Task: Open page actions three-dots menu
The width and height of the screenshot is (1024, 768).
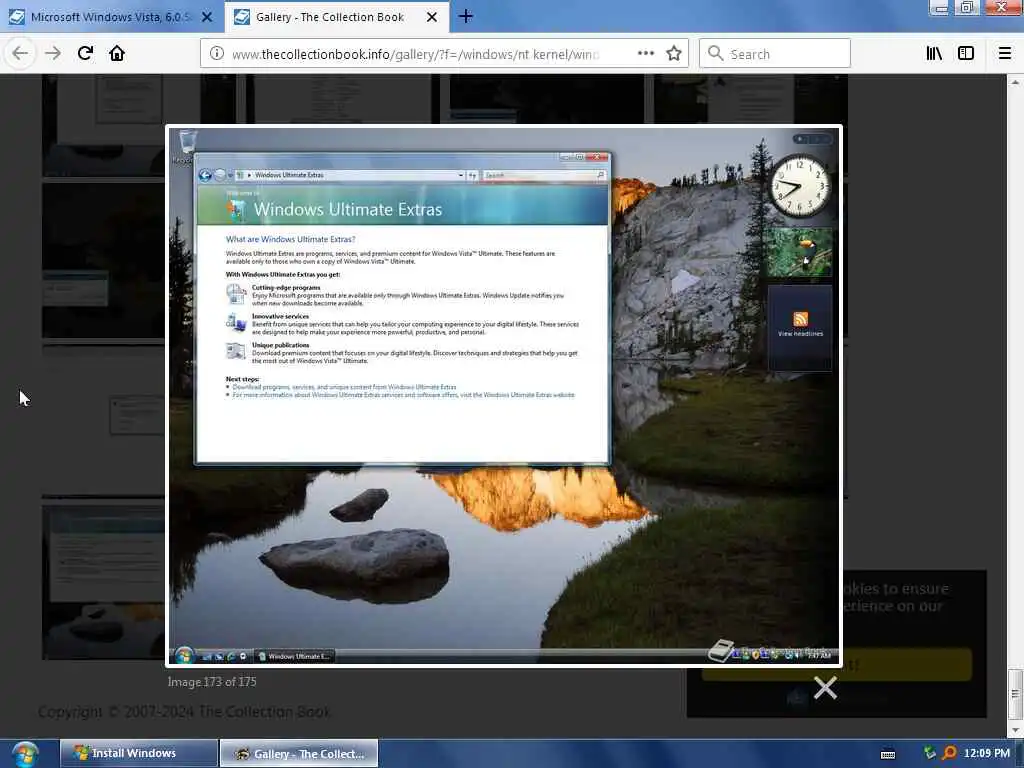Action: (646, 53)
